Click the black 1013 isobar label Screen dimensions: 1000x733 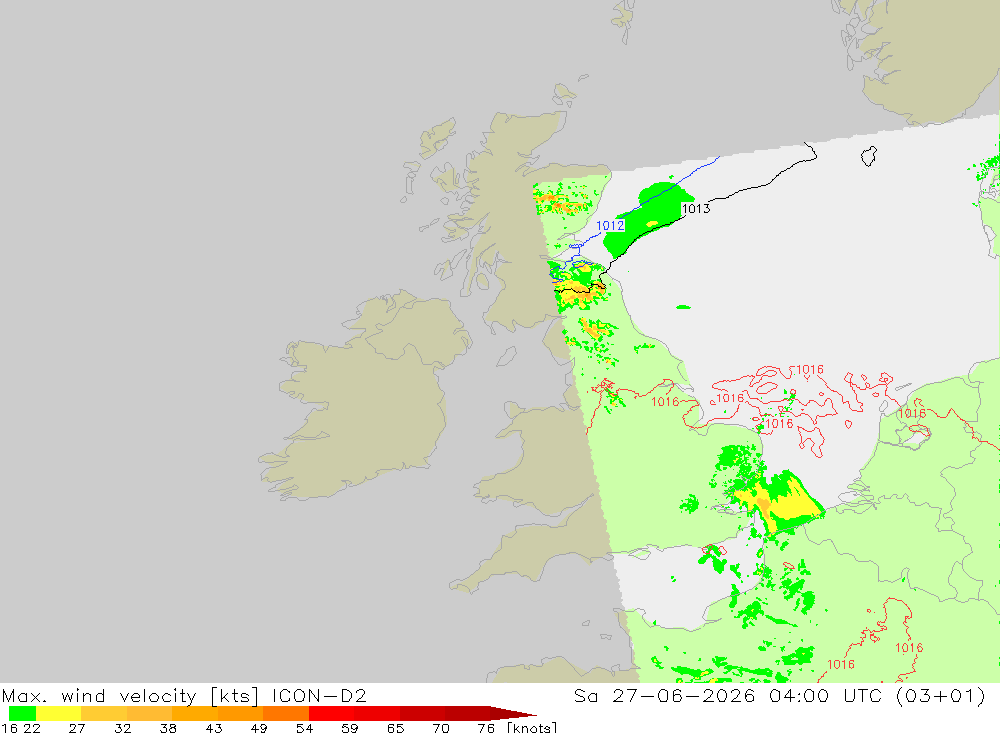tap(696, 209)
